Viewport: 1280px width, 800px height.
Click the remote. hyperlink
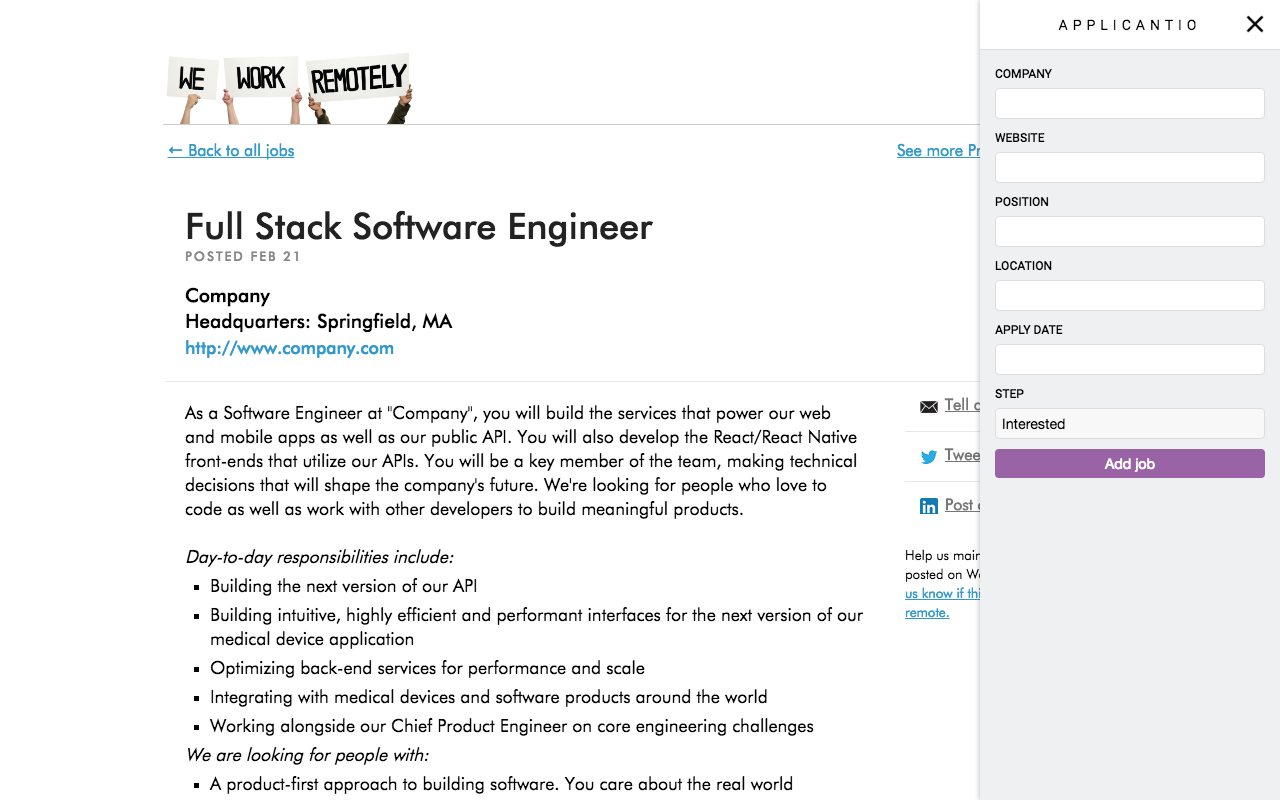pyautogui.click(x=926, y=612)
